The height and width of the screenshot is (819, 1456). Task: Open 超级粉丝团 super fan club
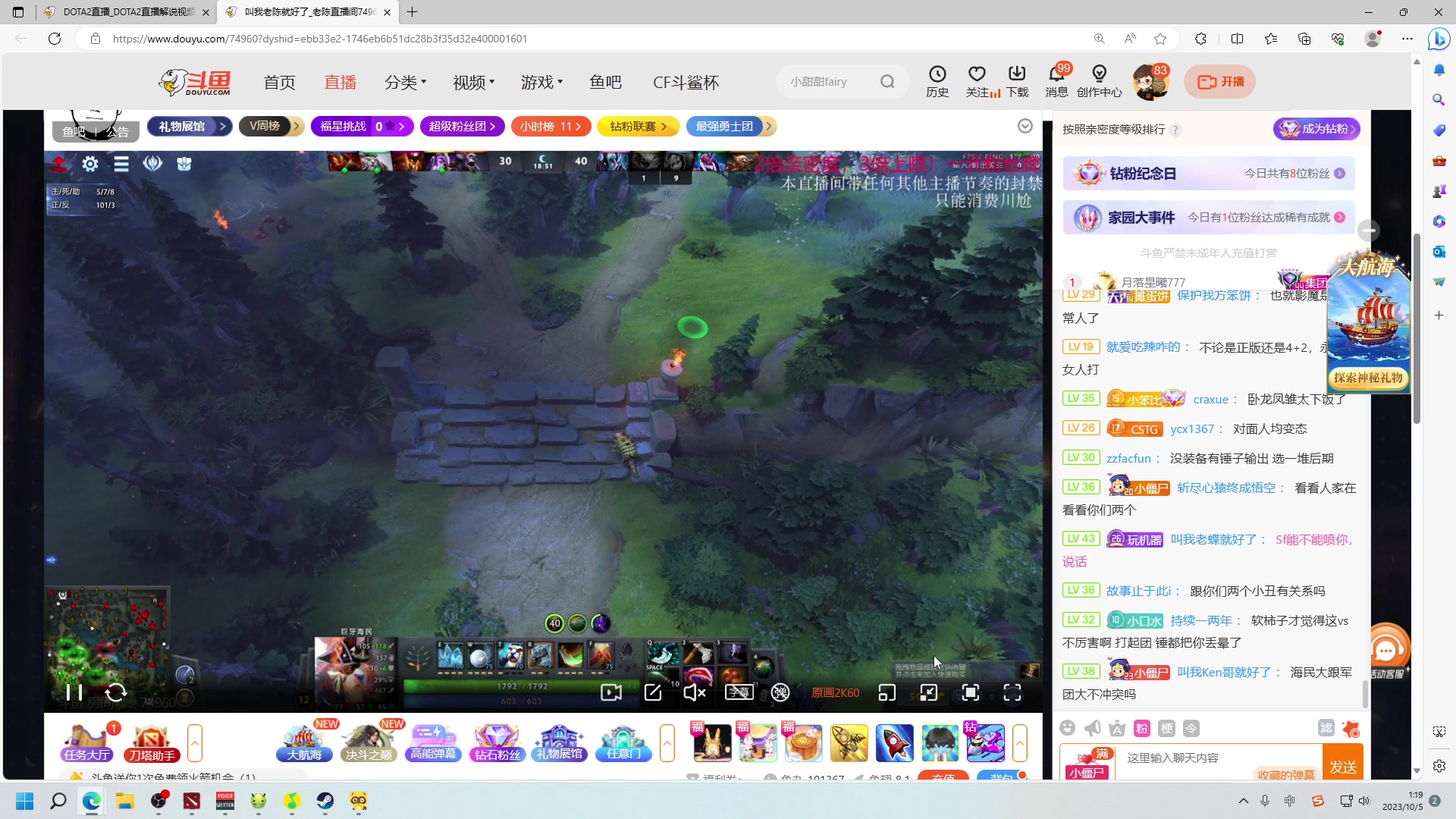(x=462, y=127)
